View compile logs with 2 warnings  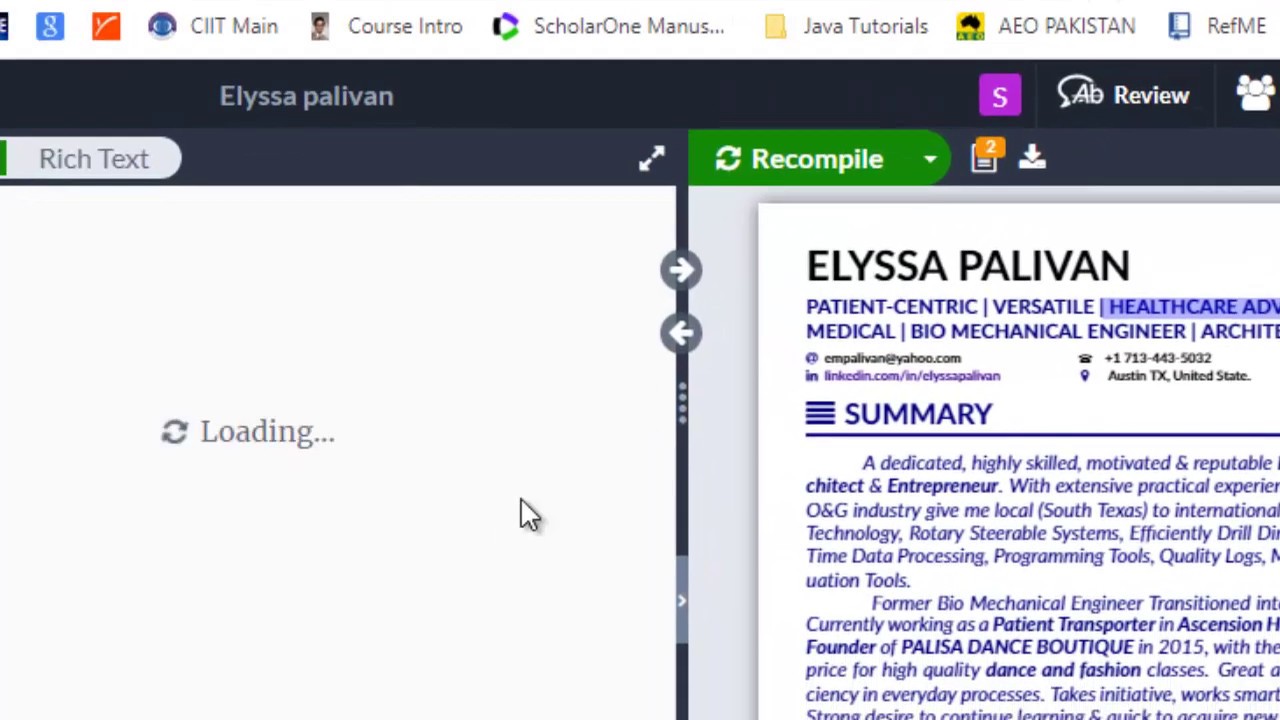pos(985,157)
